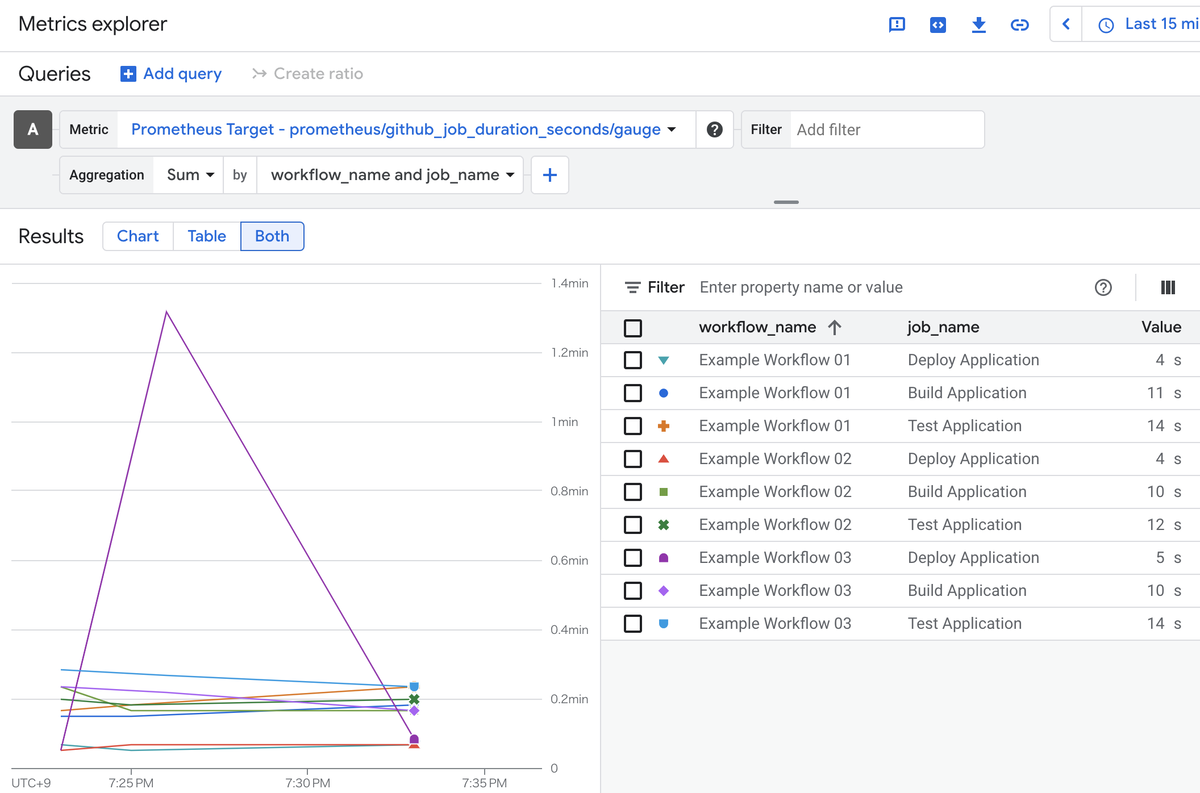The width and height of the screenshot is (1200, 793).
Task: Open the feedback icon in the toolbar
Action: (x=897, y=23)
